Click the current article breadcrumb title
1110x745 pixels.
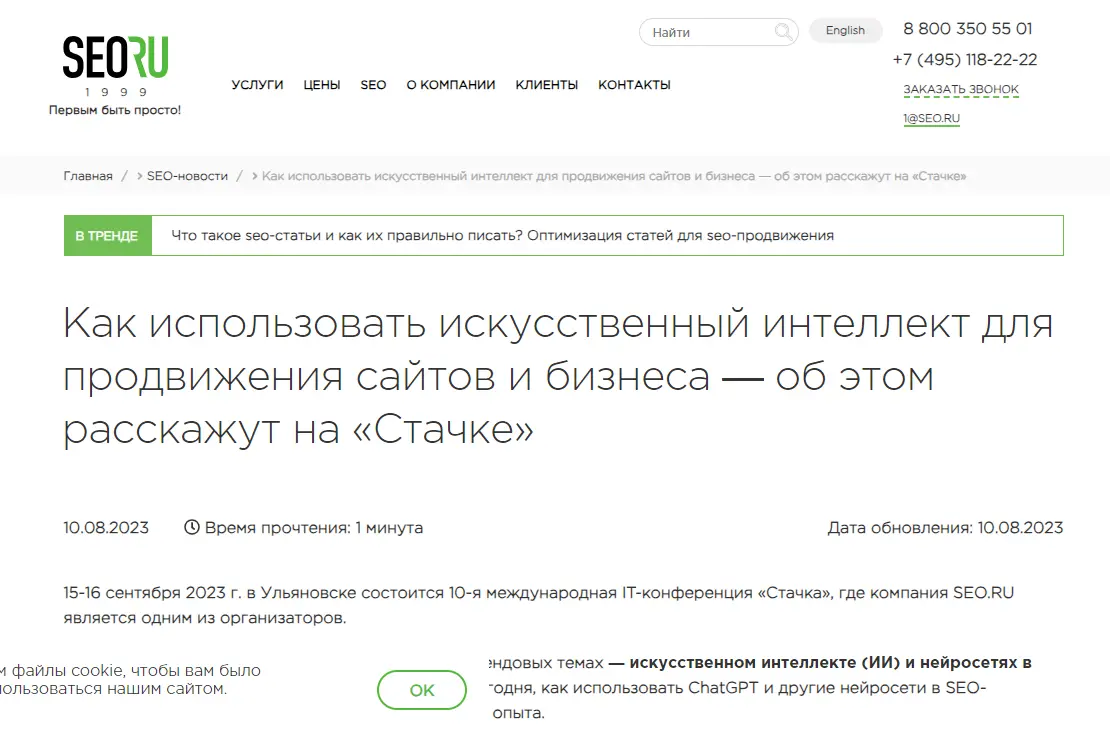[x=614, y=176]
